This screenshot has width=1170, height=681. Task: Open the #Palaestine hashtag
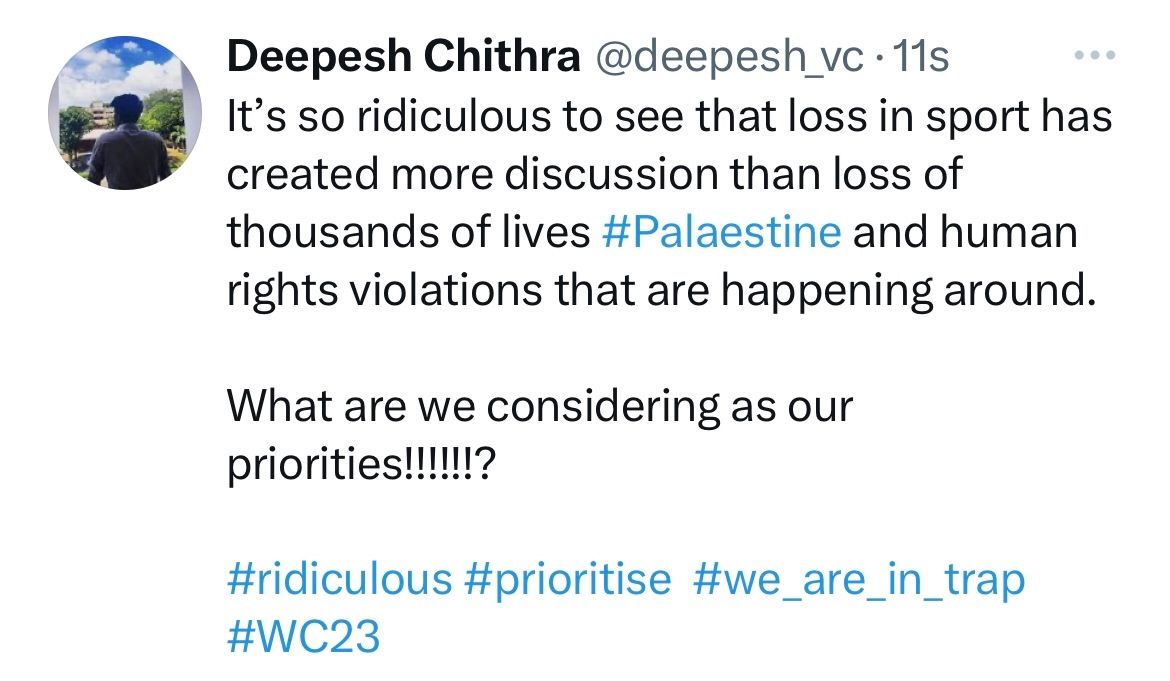pos(722,232)
